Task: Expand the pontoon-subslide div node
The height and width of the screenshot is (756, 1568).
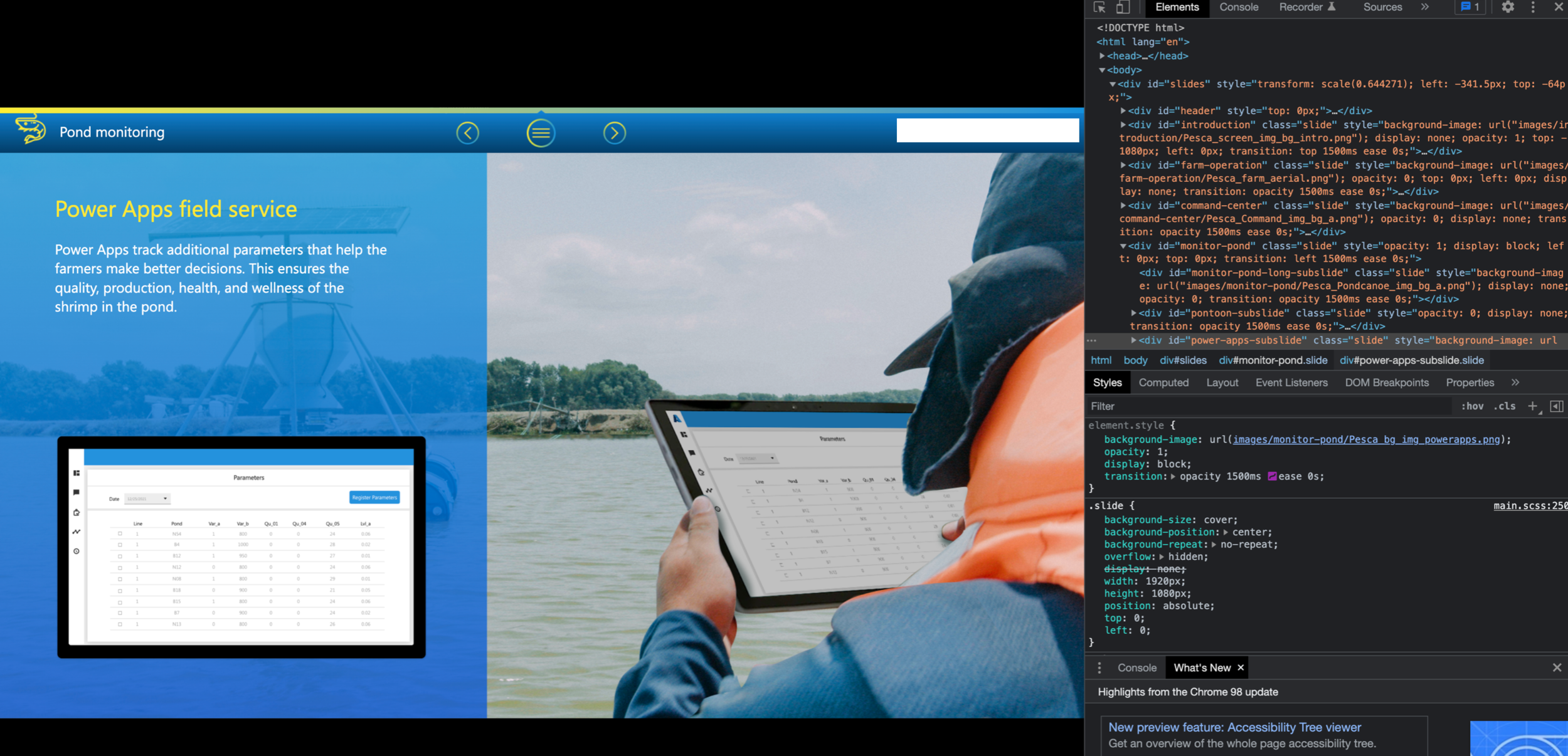Action: (1133, 313)
